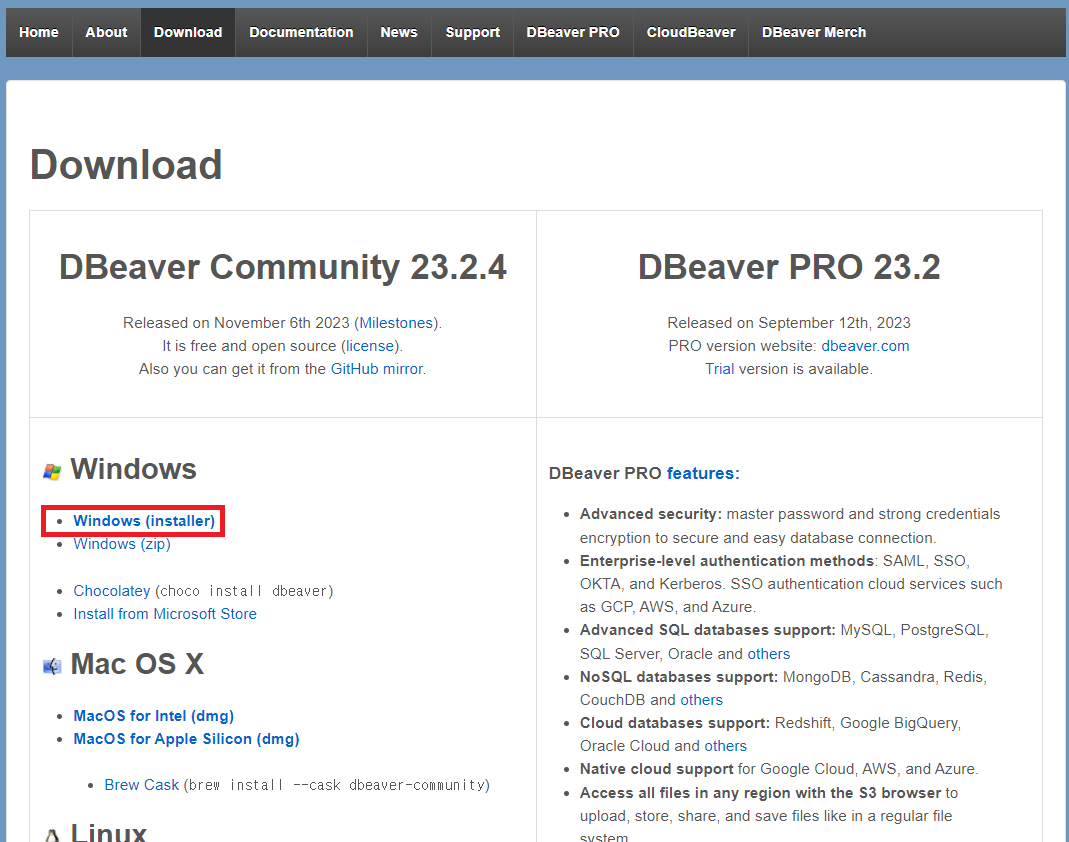Visit dbeaver.com PRO website link
The image size is (1069, 842).
pos(865,346)
